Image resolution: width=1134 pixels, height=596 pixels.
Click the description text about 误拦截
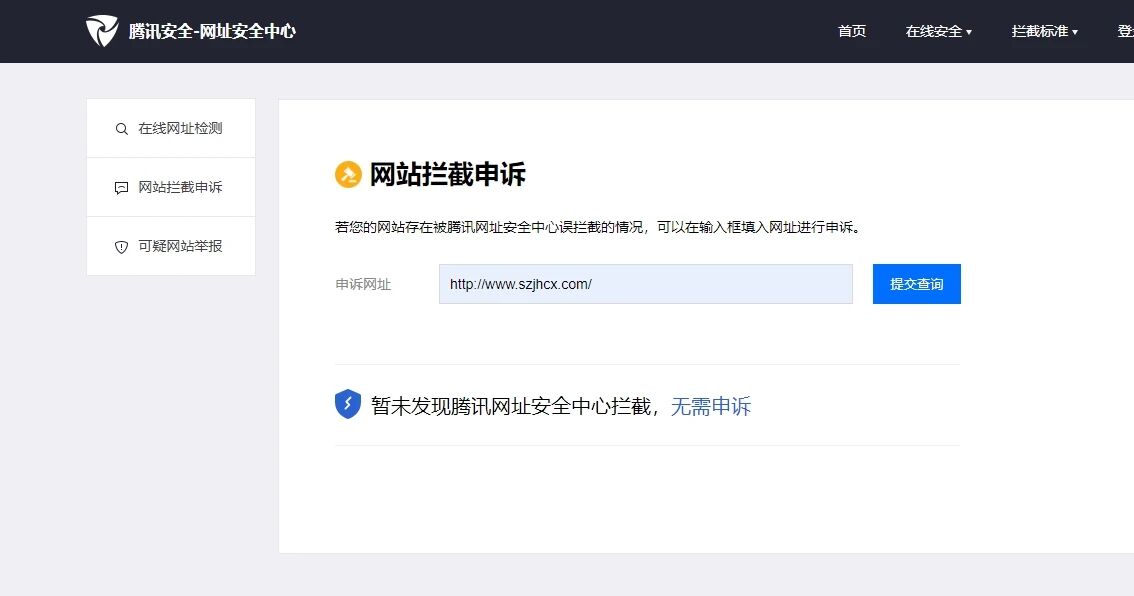tap(598, 227)
